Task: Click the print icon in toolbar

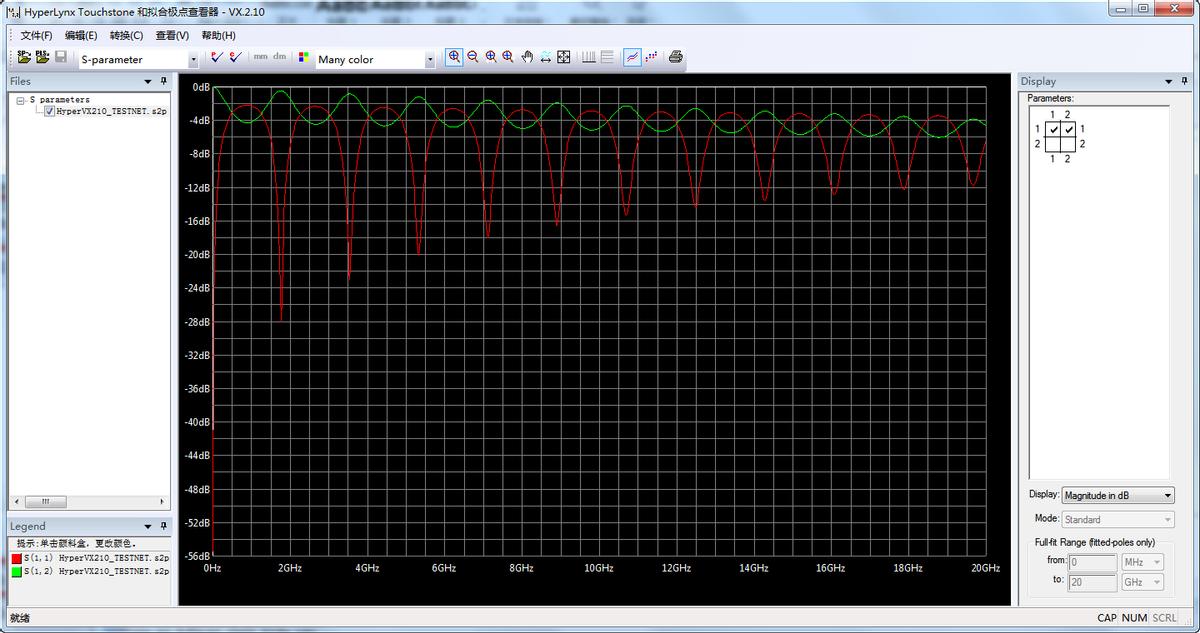Action: (676, 57)
